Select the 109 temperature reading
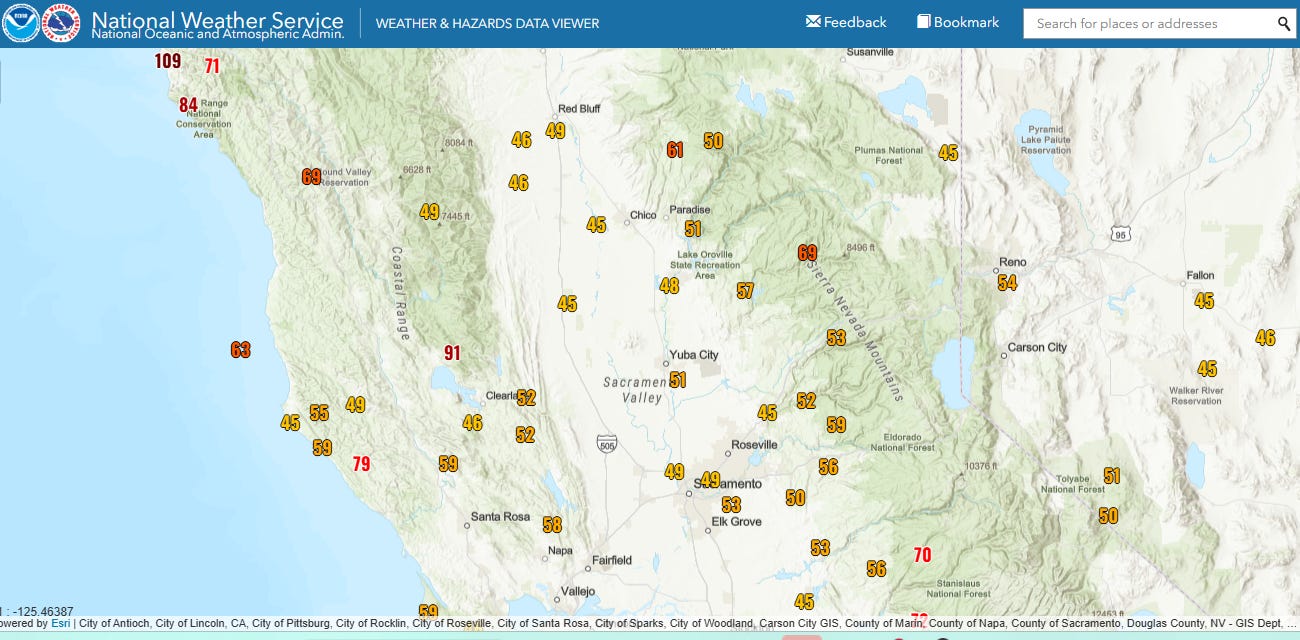1300x640 pixels. (167, 61)
